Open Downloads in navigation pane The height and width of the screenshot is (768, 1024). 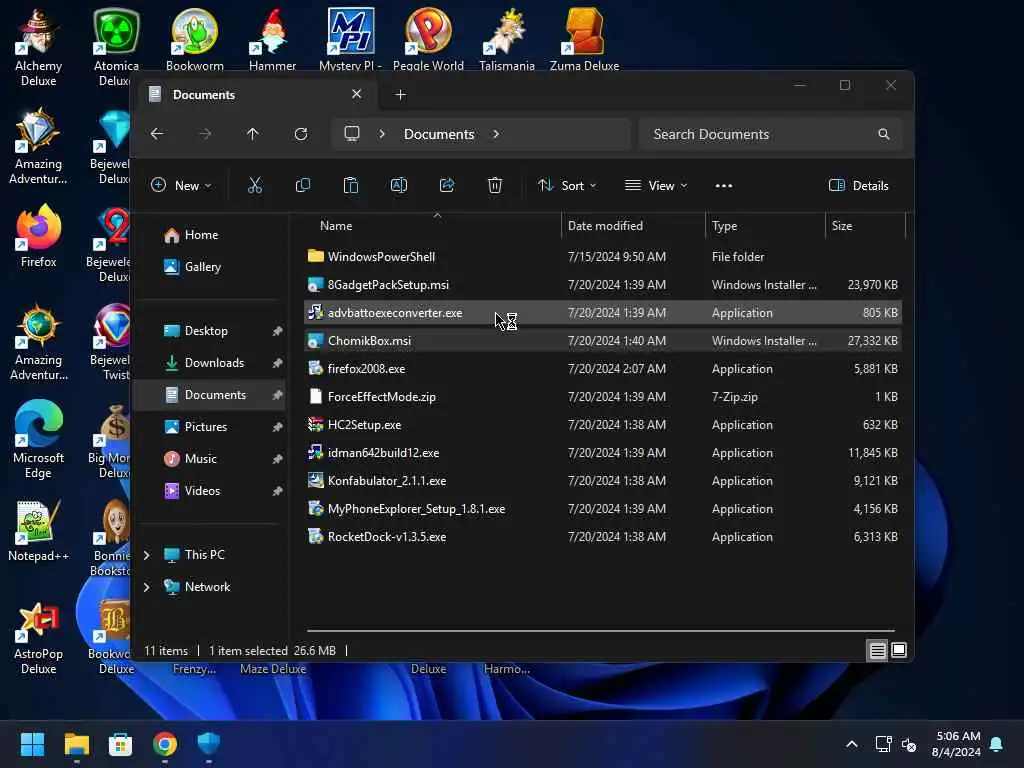click(212, 363)
